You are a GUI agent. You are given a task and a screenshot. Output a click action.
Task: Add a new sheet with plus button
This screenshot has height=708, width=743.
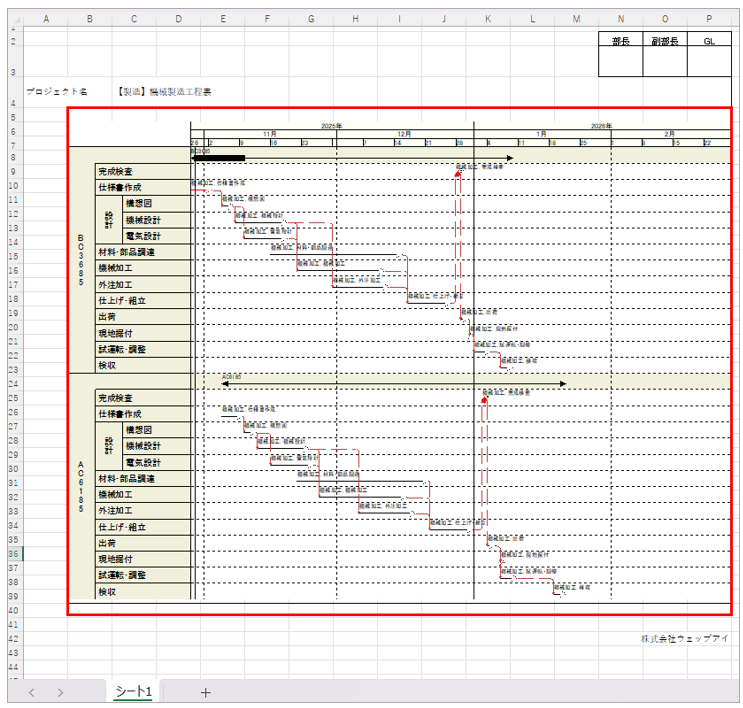click(206, 692)
